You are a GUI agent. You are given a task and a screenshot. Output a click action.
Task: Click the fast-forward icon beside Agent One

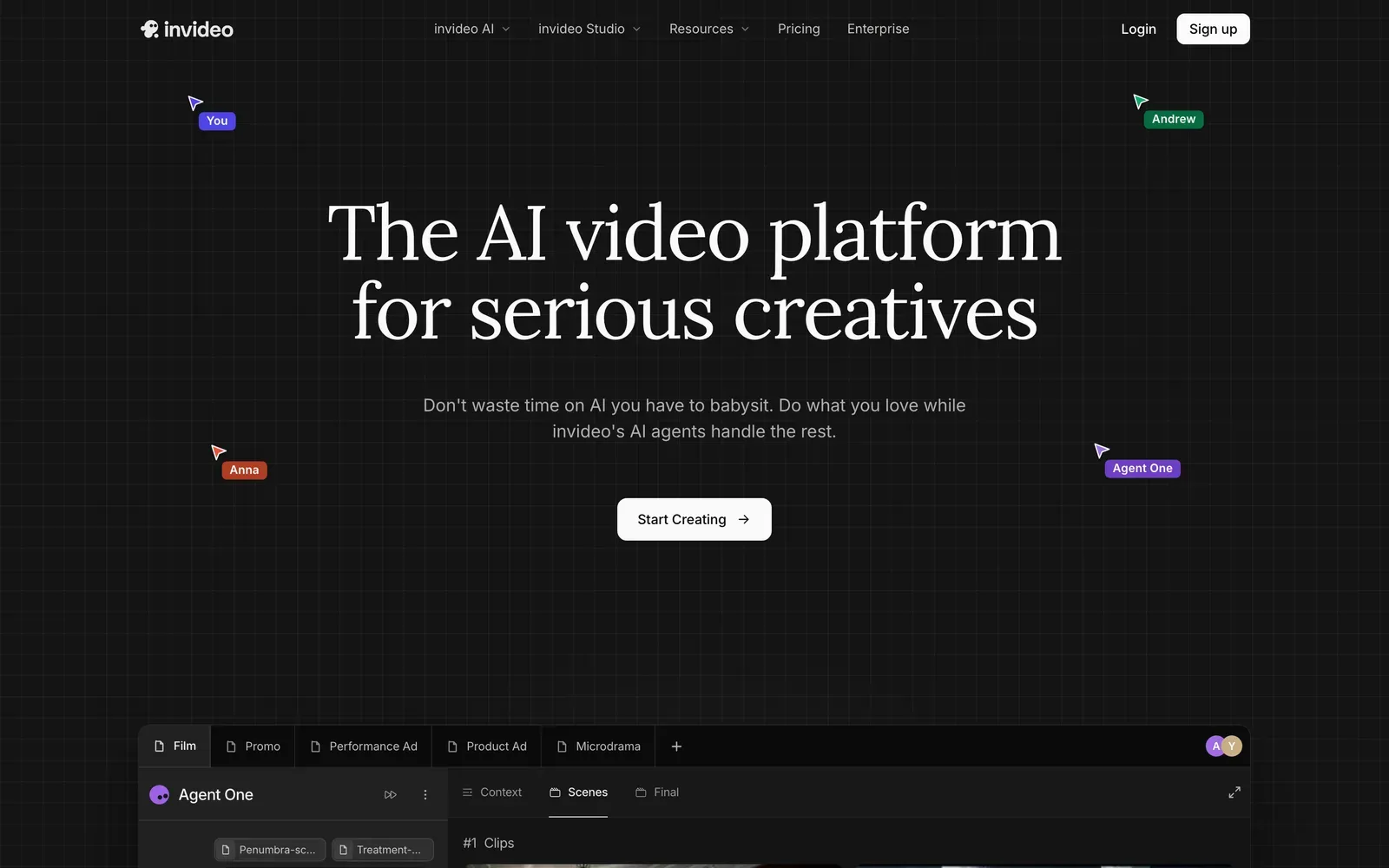click(391, 794)
